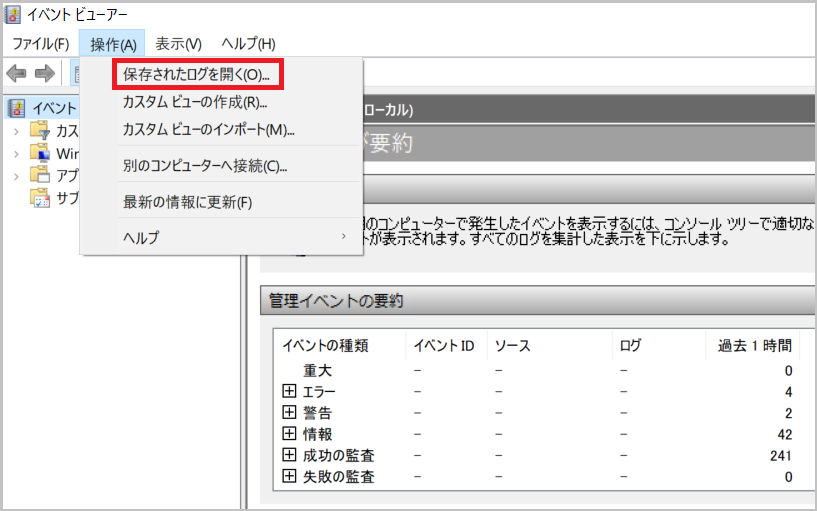Image resolution: width=817 pixels, height=511 pixels.
Task: Click the value 42 in 情報 row
Action: point(785,434)
